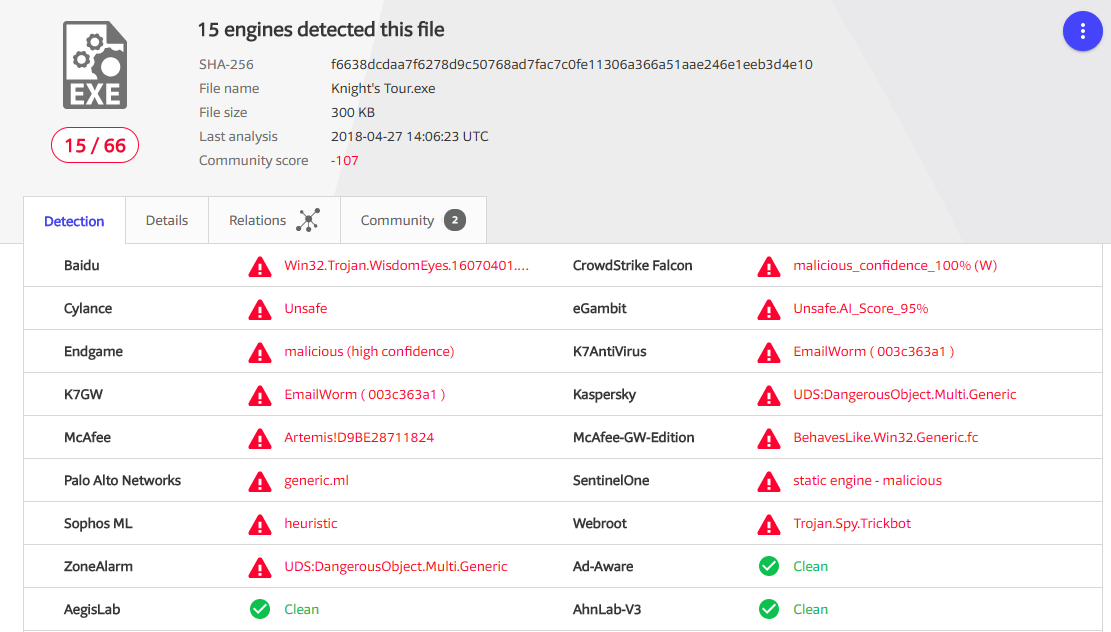Click the Baidu result Win32.Trojan.WisdomEyes
The image size is (1111, 632).
pyautogui.click(x=407, y=266)
